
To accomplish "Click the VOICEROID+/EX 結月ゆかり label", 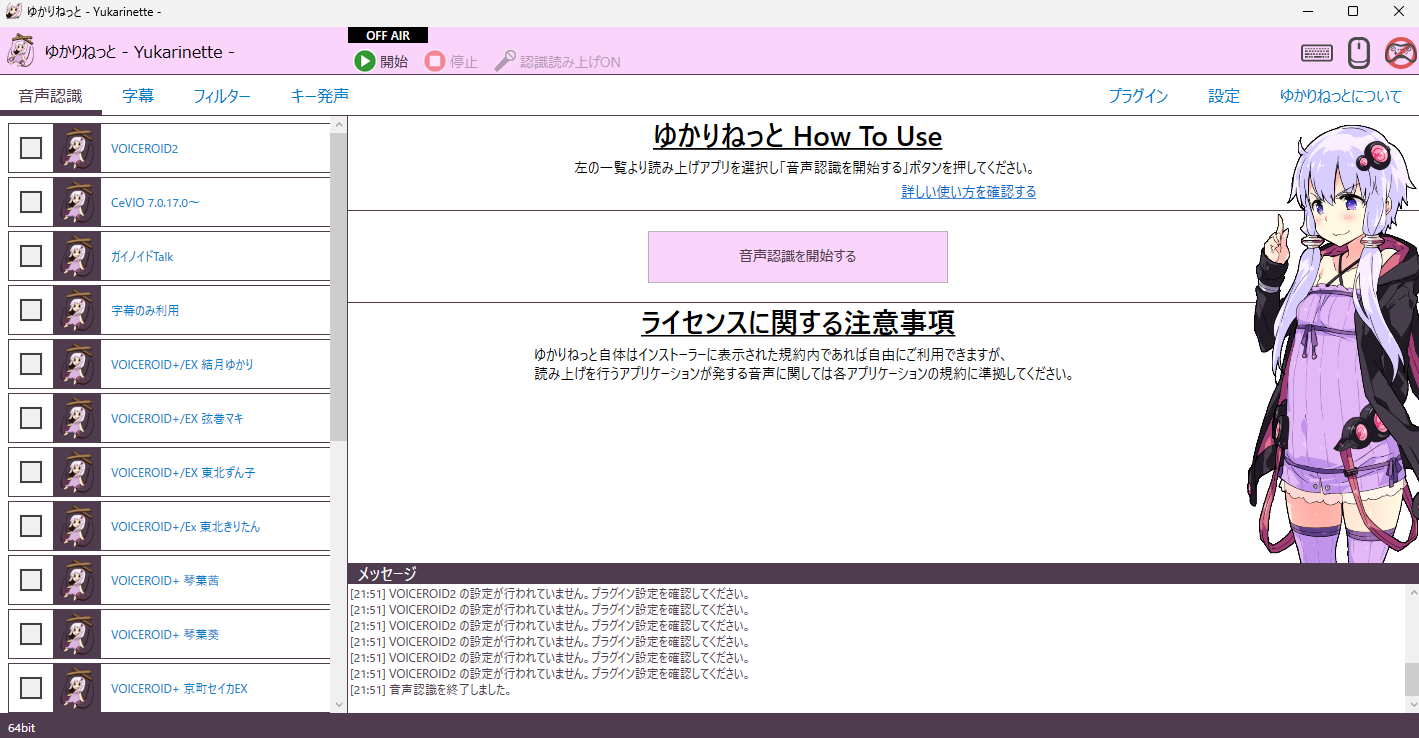I will pyautogui.click(x=182, y=365).
